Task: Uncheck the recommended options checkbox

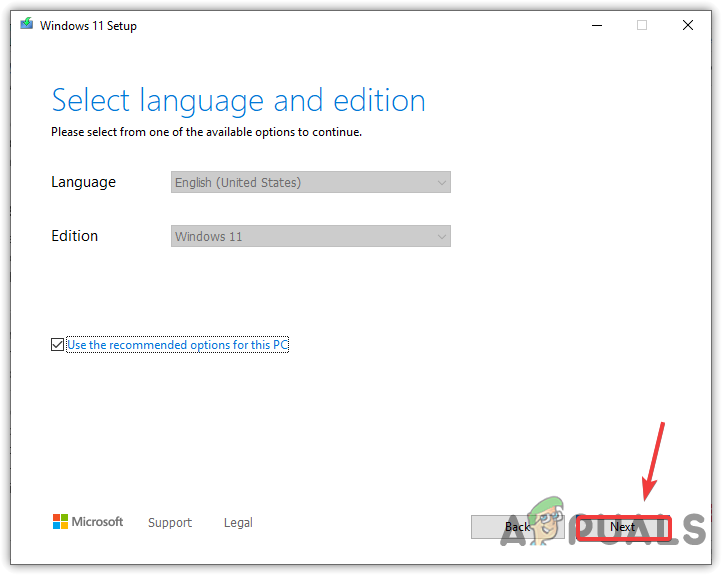Action: pos(58,344)
